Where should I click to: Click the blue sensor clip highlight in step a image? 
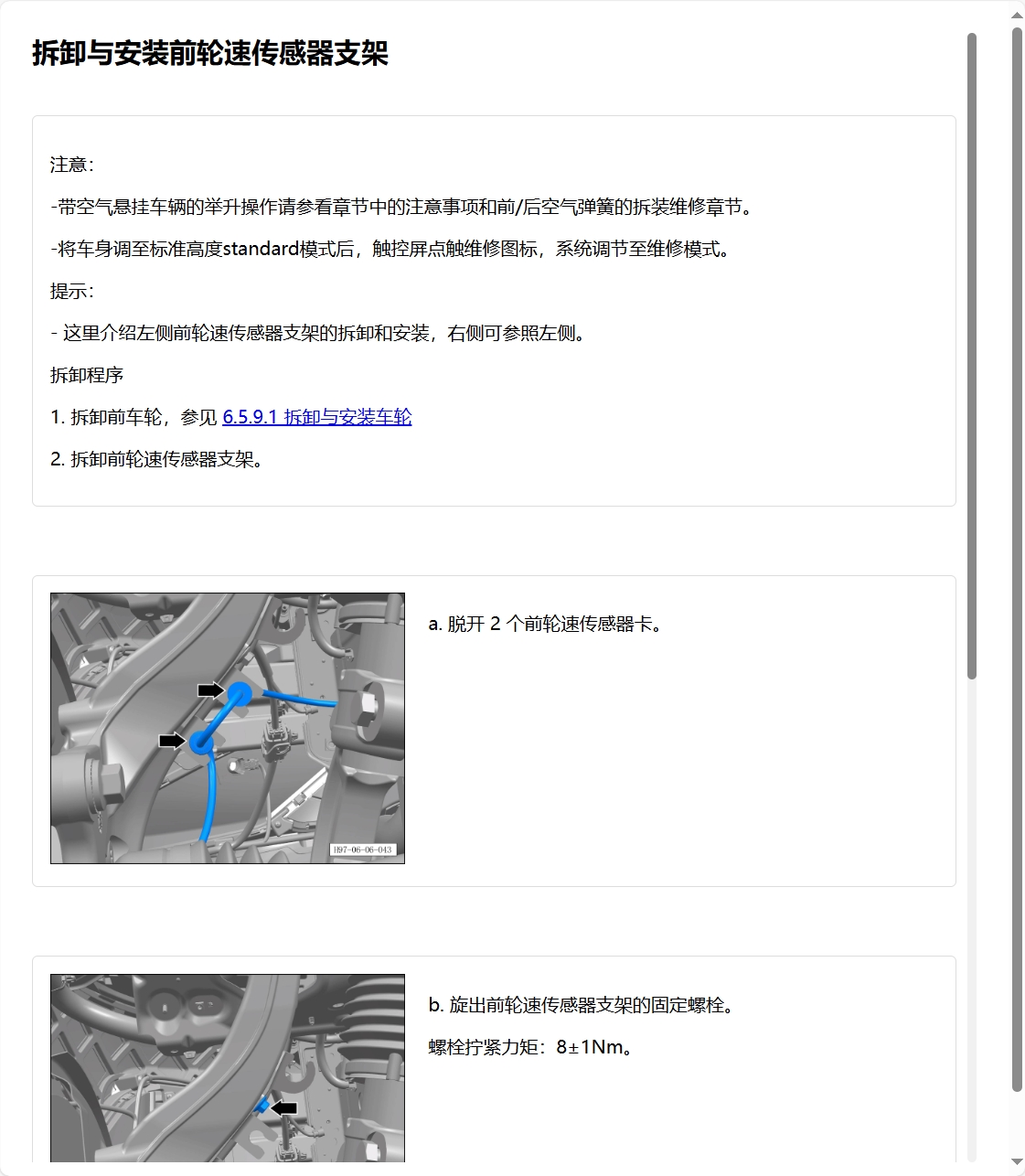click(240, 693)
